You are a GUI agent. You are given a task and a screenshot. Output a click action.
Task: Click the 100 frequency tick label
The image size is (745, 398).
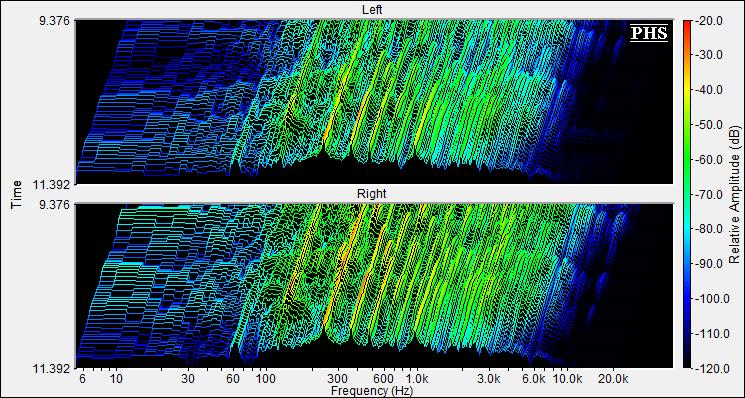coord(266,379)
